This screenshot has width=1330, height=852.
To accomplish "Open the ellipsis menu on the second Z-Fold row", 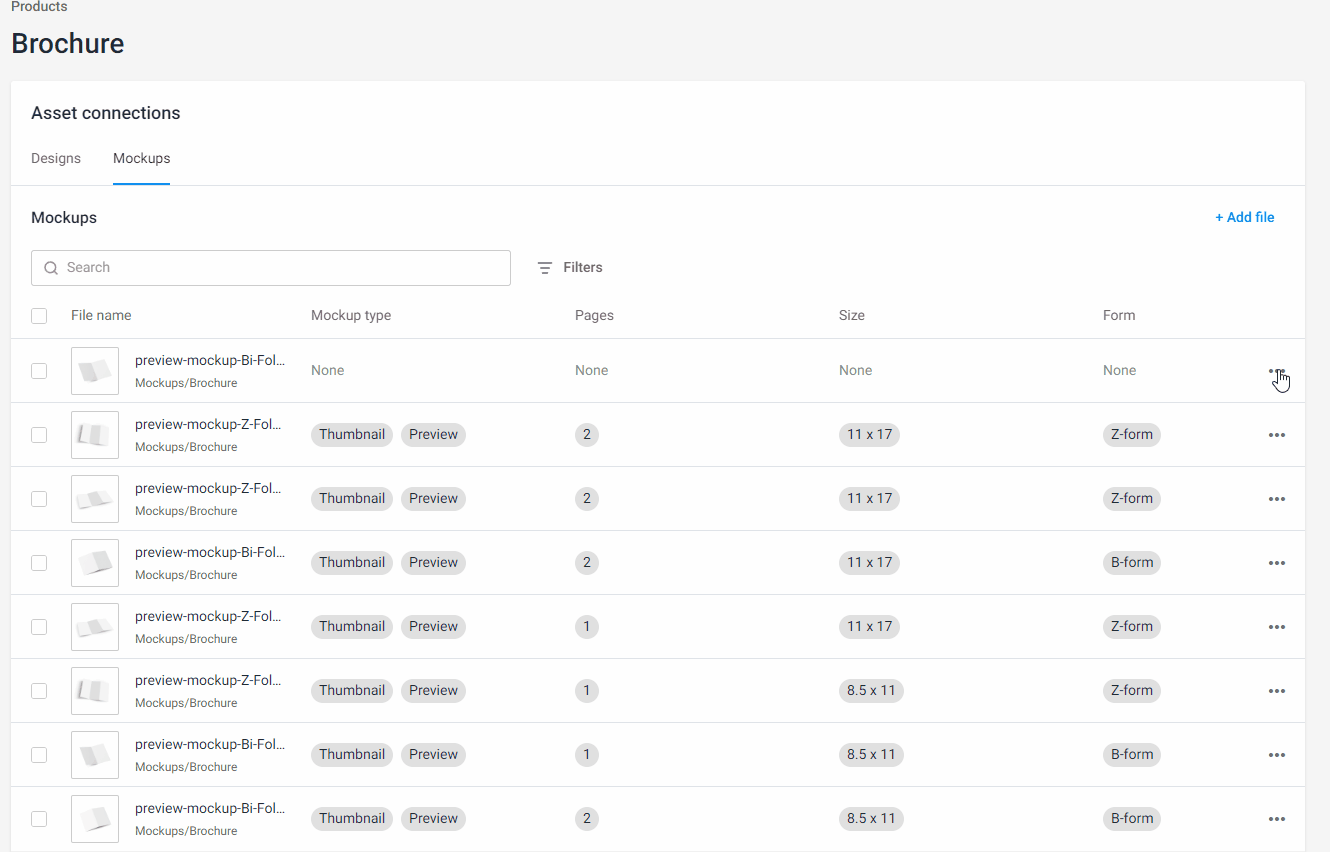I will click(x=1277, y=498).
